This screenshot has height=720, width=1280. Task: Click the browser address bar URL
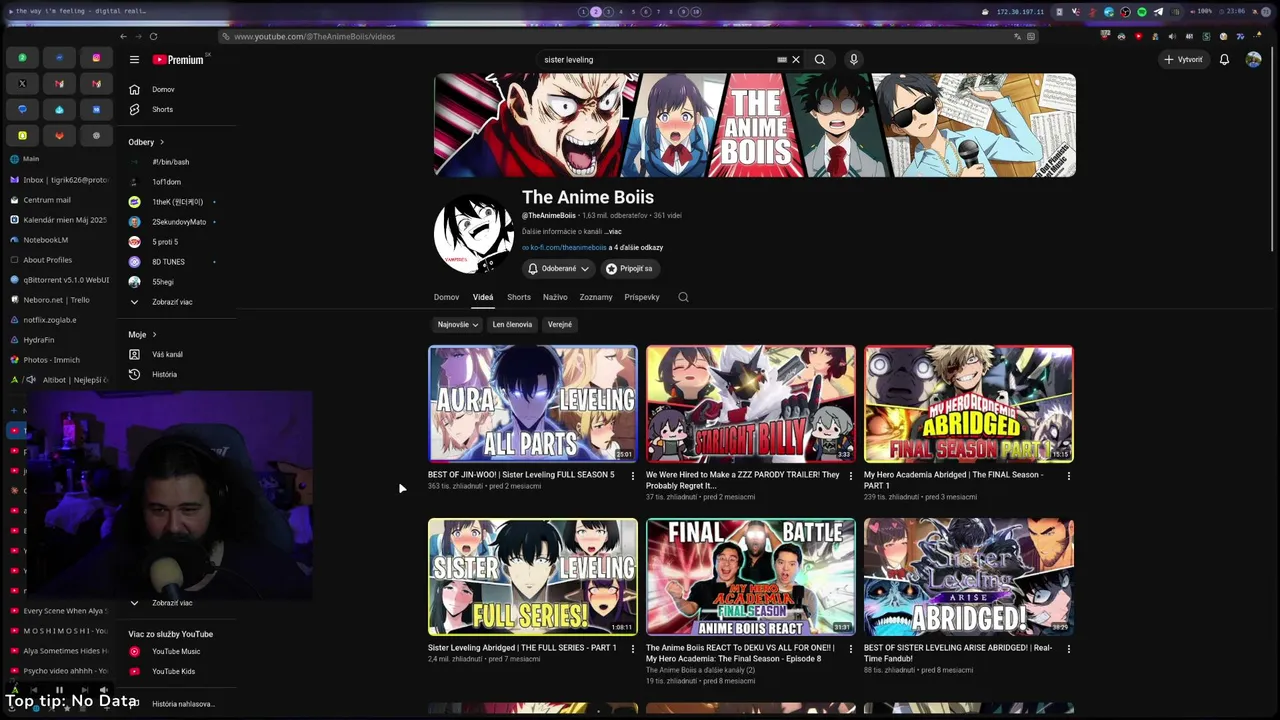314,37
